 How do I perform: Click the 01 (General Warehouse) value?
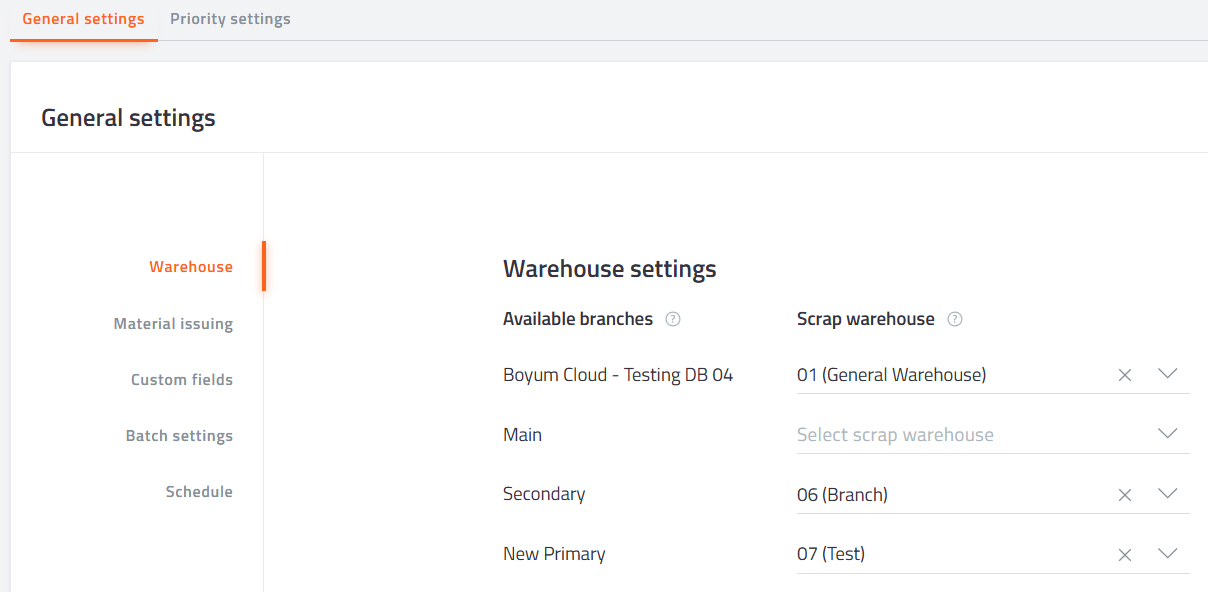[892, 375]
